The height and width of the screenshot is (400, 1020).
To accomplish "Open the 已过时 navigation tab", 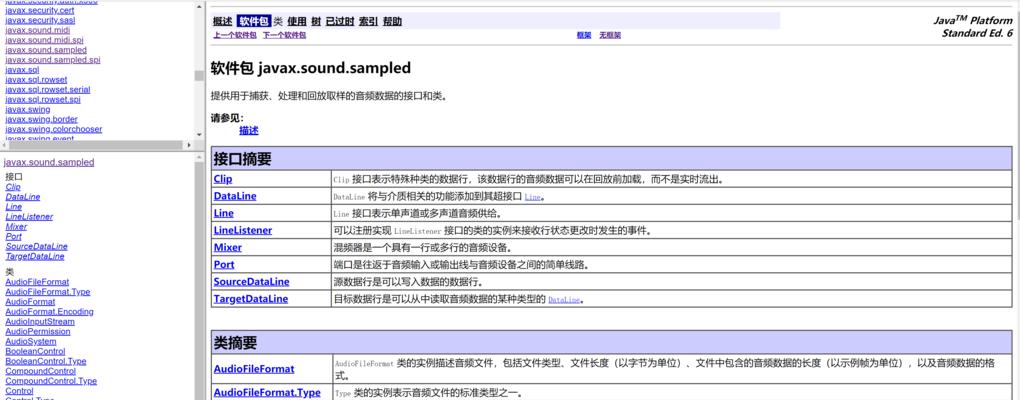I will (x=340, y=21).
